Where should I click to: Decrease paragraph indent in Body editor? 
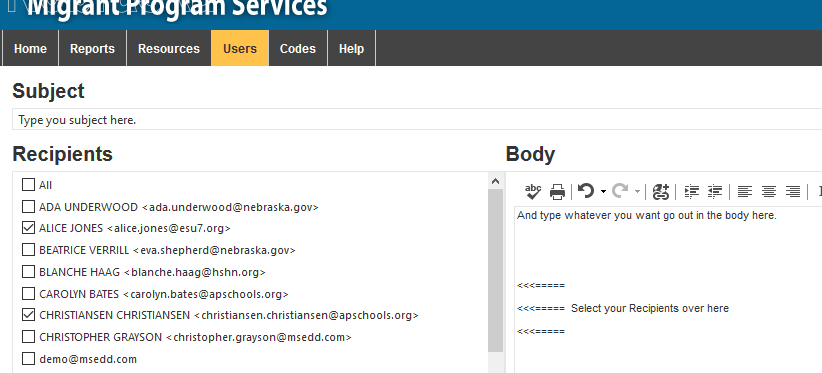click(x=715, y=192)
